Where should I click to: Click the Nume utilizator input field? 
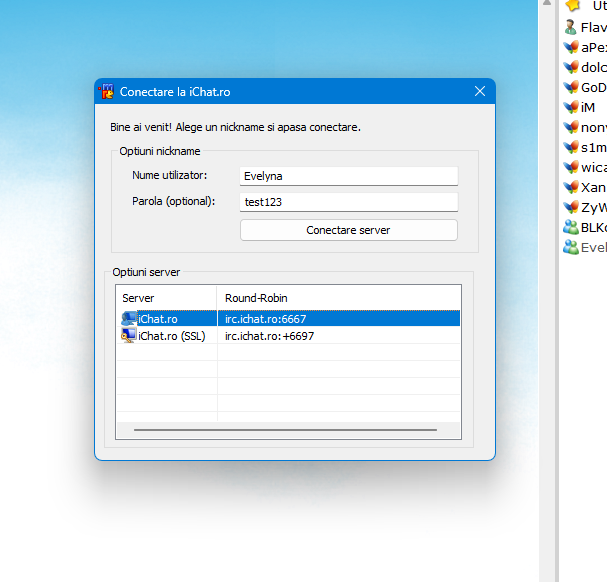click(348, 176)
